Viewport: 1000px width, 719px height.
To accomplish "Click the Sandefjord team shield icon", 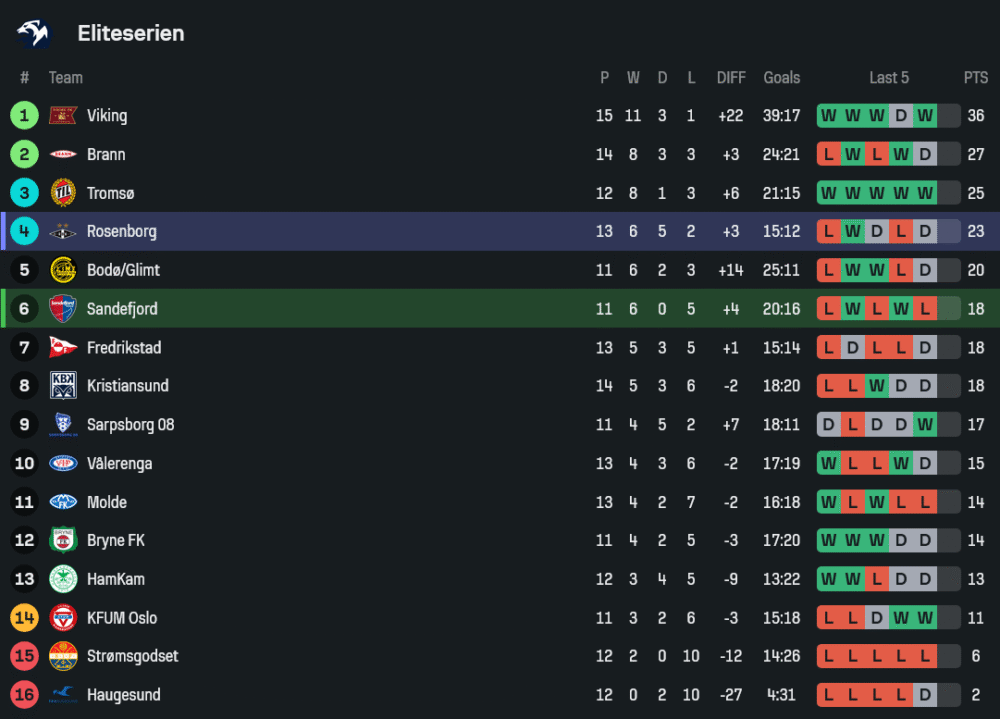I will [x=63, y=309].
